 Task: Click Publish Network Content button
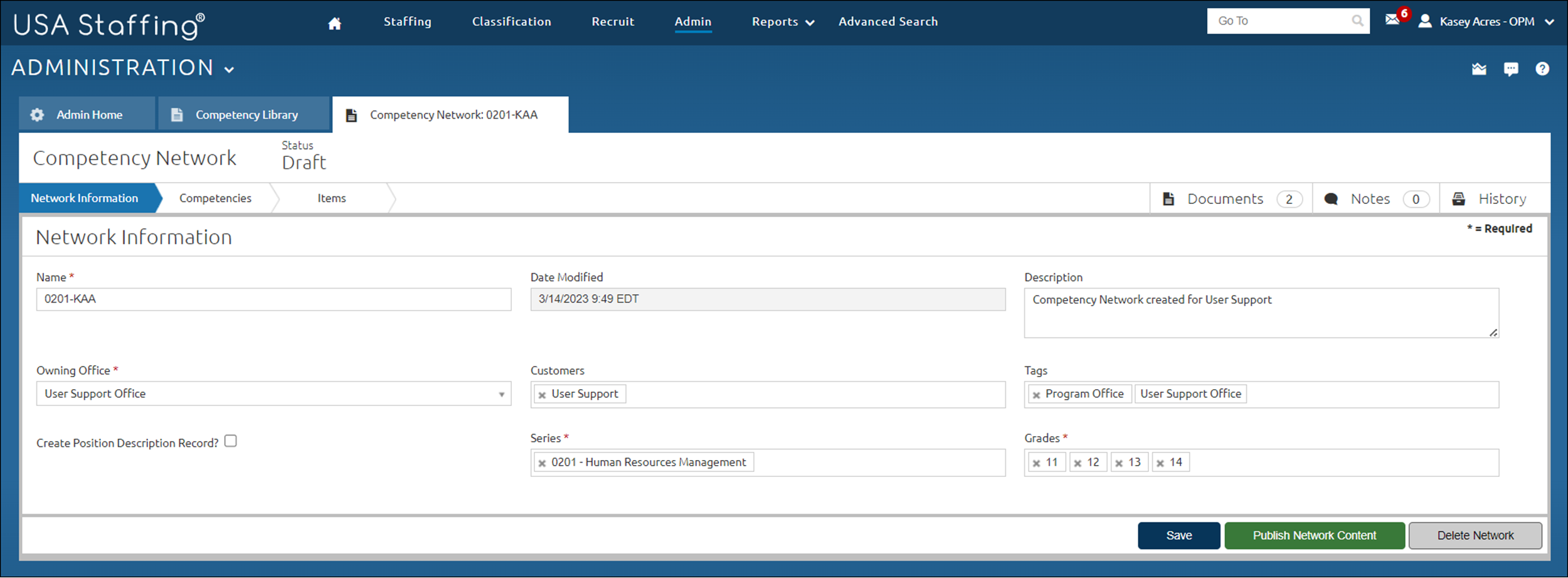1315,536
